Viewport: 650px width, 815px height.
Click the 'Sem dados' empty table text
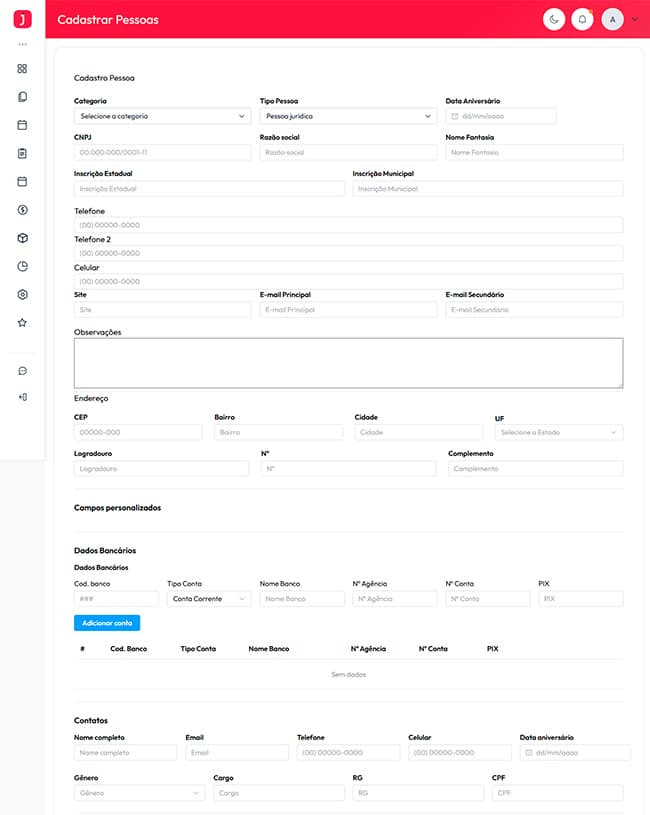pyautogui.click(x=349, y=675)
